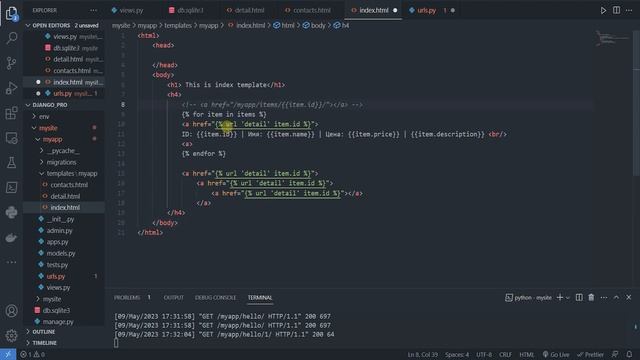Show additional views ellipsis in activity bar
Screen dimensions: 640x360
[11, 262]
